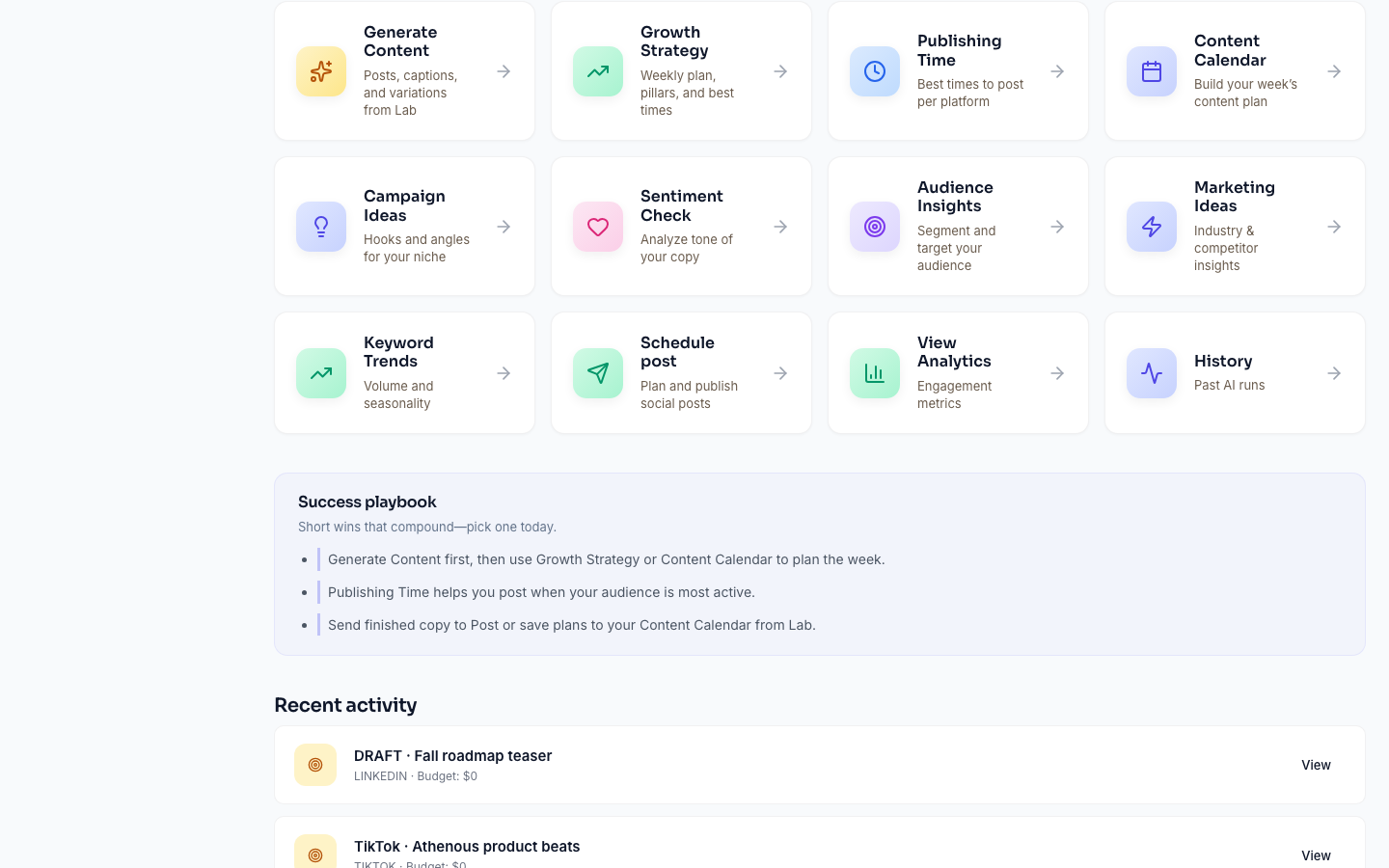
Task: Click the Publishing Time clock icon
Action: point(875,71)
